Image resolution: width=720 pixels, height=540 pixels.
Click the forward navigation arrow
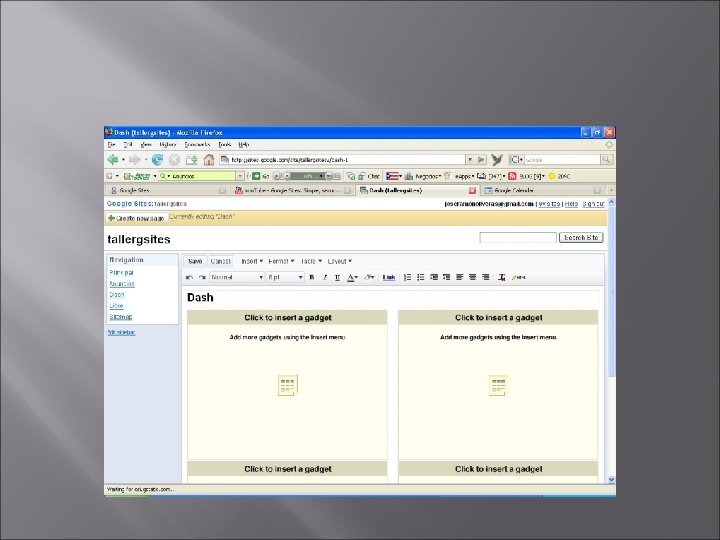click(135, 160)
